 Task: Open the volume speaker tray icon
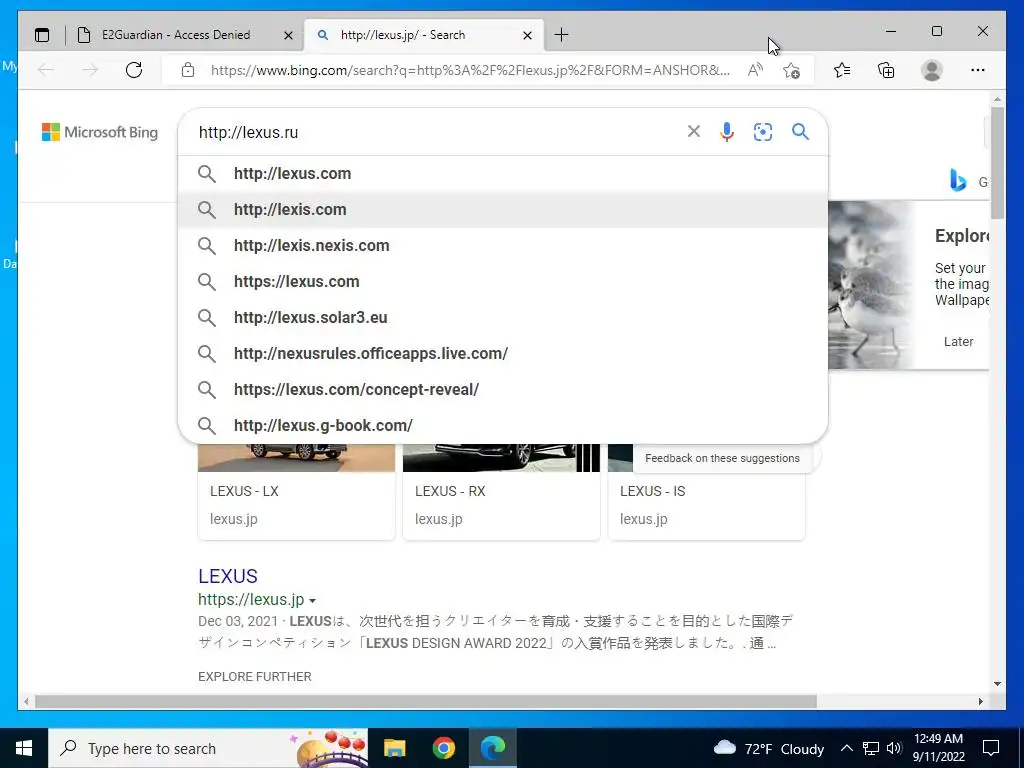tap(894, 748)
